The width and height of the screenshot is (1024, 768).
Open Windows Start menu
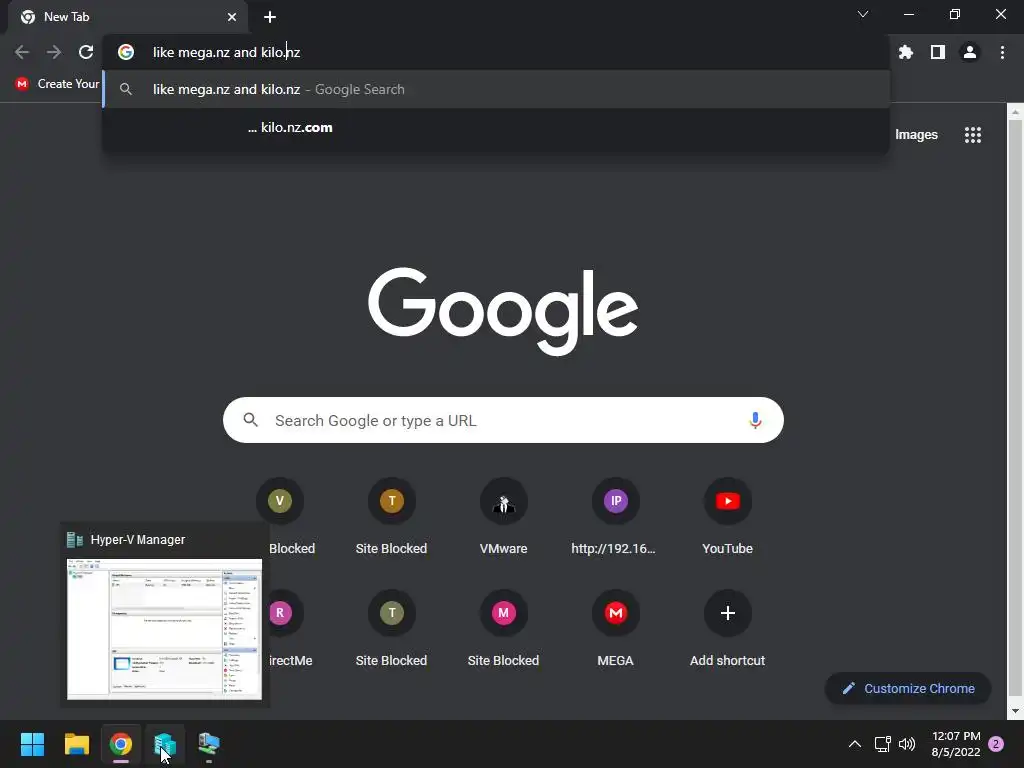click(32, 744)
